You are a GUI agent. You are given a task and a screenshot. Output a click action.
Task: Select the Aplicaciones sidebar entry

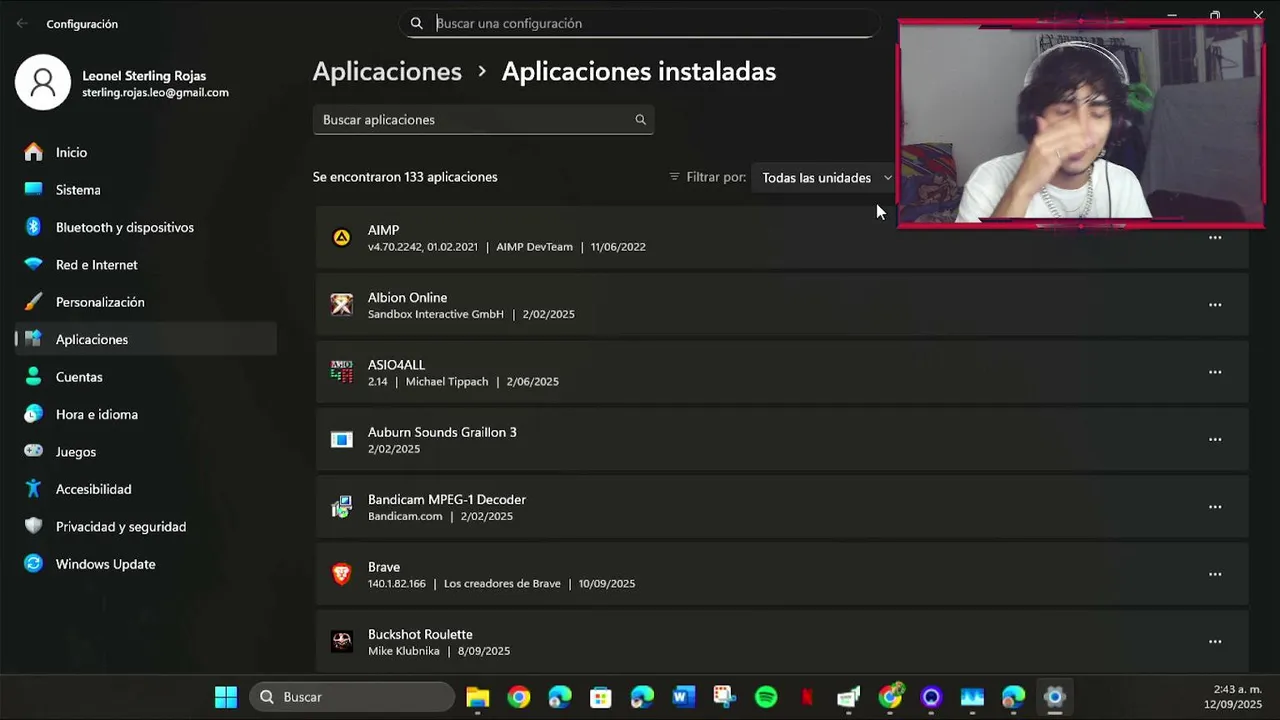[146, 339]
